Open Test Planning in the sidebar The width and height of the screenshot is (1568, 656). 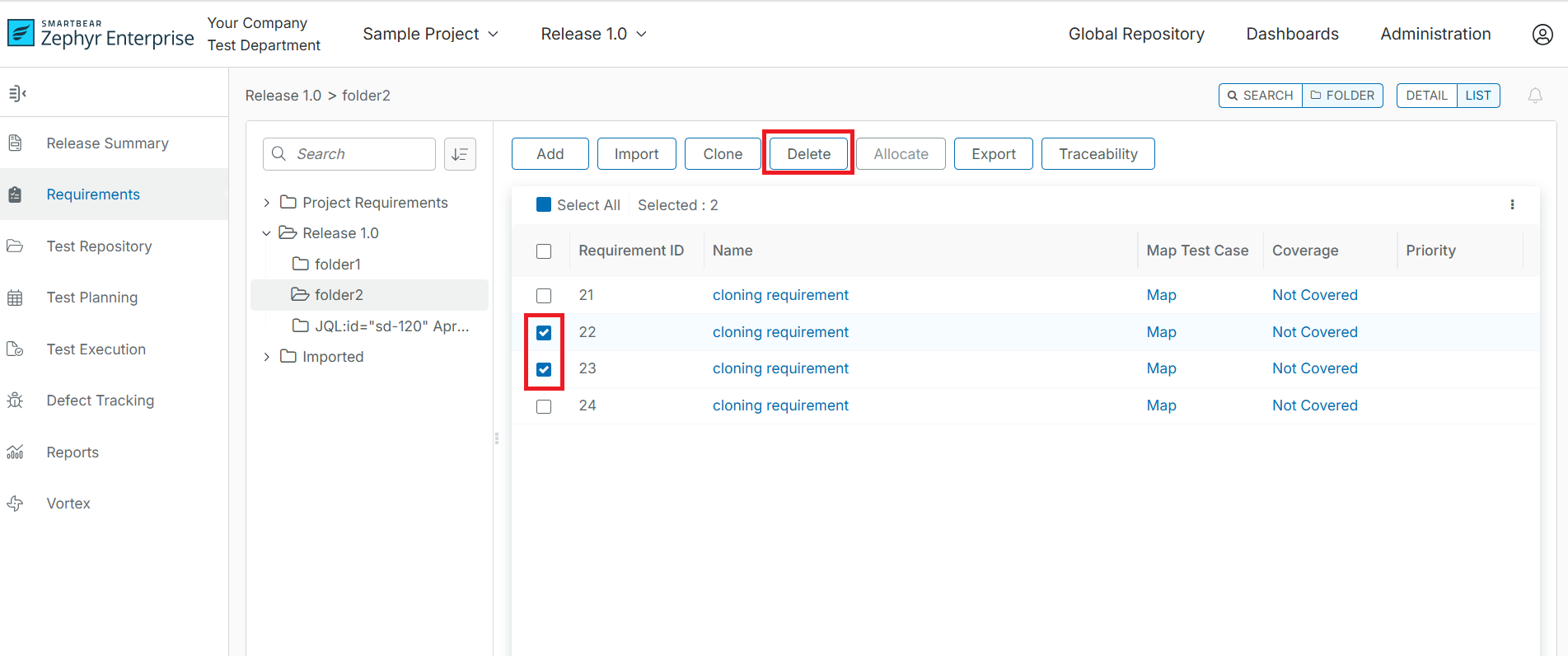91,298
